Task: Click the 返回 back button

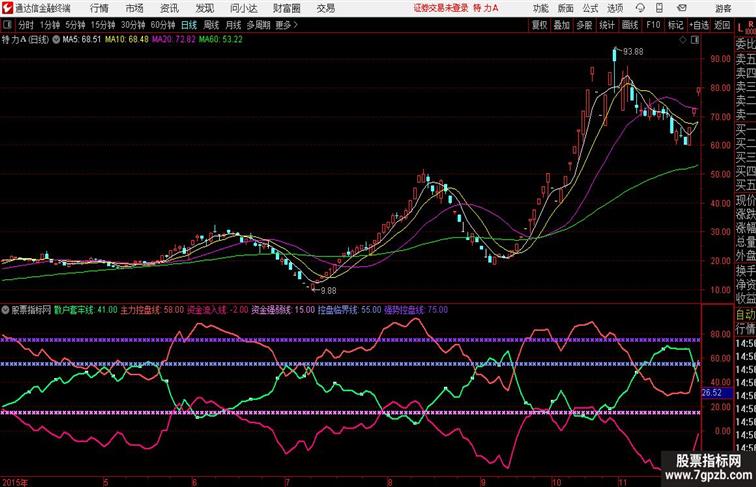Action: click(722, 25)
